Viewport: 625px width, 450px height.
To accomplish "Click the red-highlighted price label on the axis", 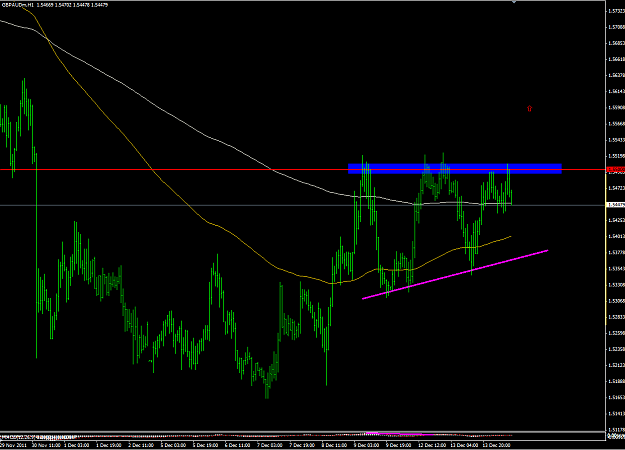I will [615, 170].
